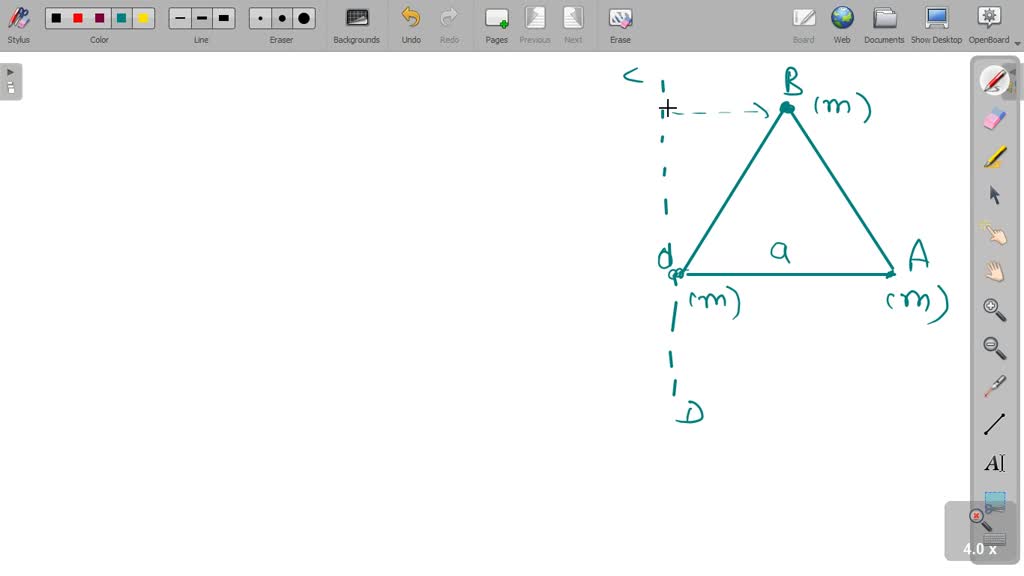Pick the red pen color
The height and width of the screenshot is (576, 1024).
[x=78, y=18]
